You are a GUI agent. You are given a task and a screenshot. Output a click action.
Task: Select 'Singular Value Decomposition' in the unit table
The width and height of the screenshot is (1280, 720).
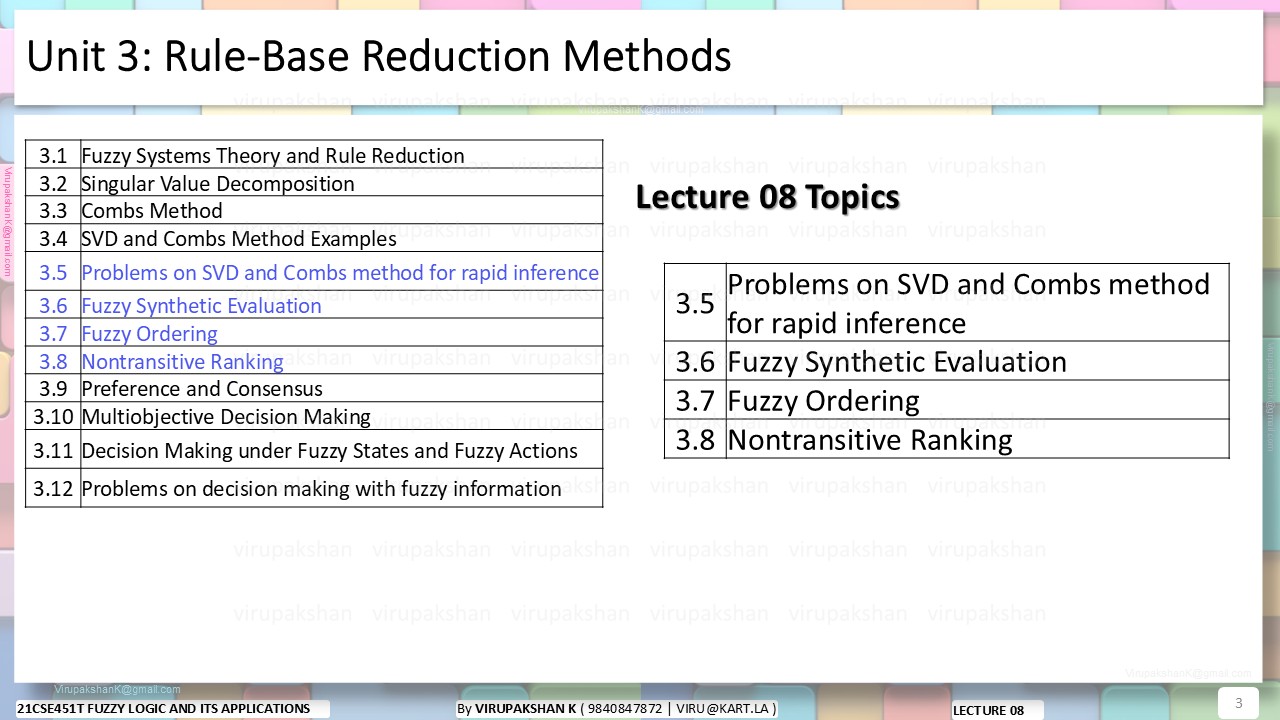tap(218, 184)
